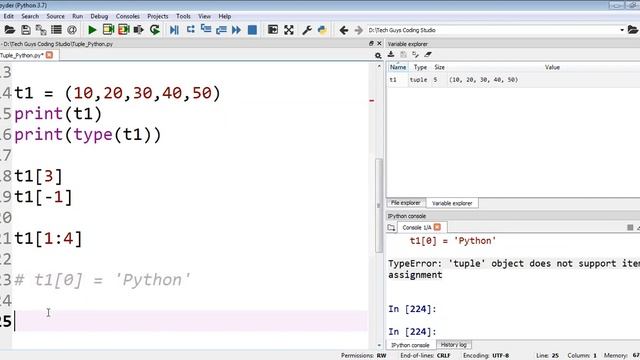Sort variables by the Name column header
This screenshot has height=360, width=640.
398,67
